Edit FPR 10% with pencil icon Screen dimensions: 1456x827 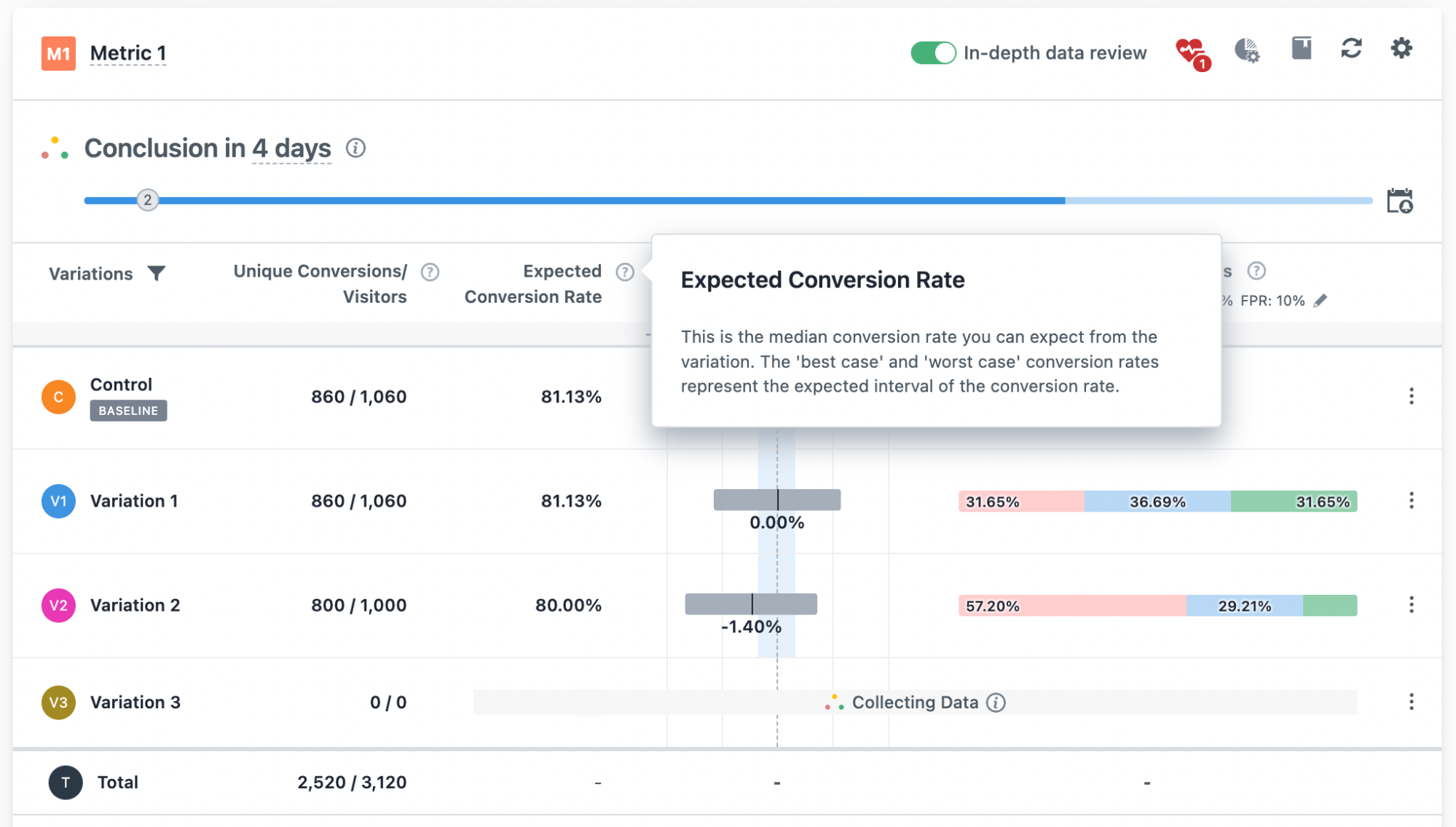(1321, 301)
